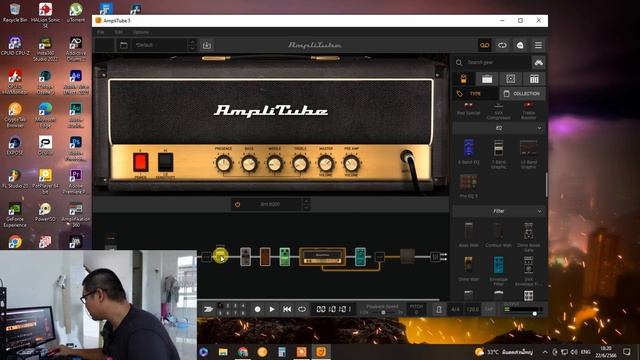This screenshot has width=640, height=360.
Task: Click the tempo BPM value field
Action: pyautogui.click(x=472, y=310)
